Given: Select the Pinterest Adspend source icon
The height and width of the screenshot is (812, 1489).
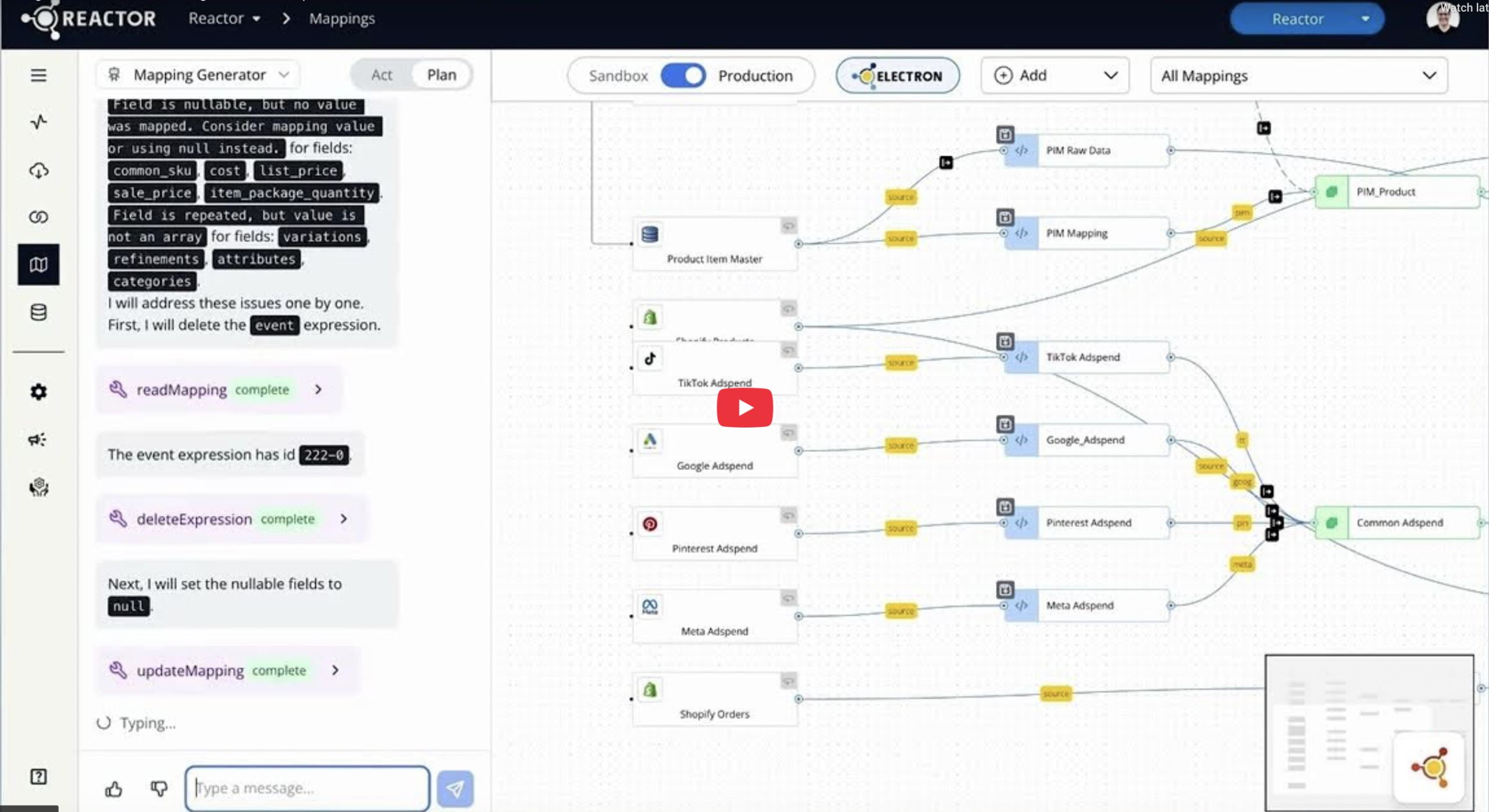Looking at the screenshot, I should click(650, 524).
